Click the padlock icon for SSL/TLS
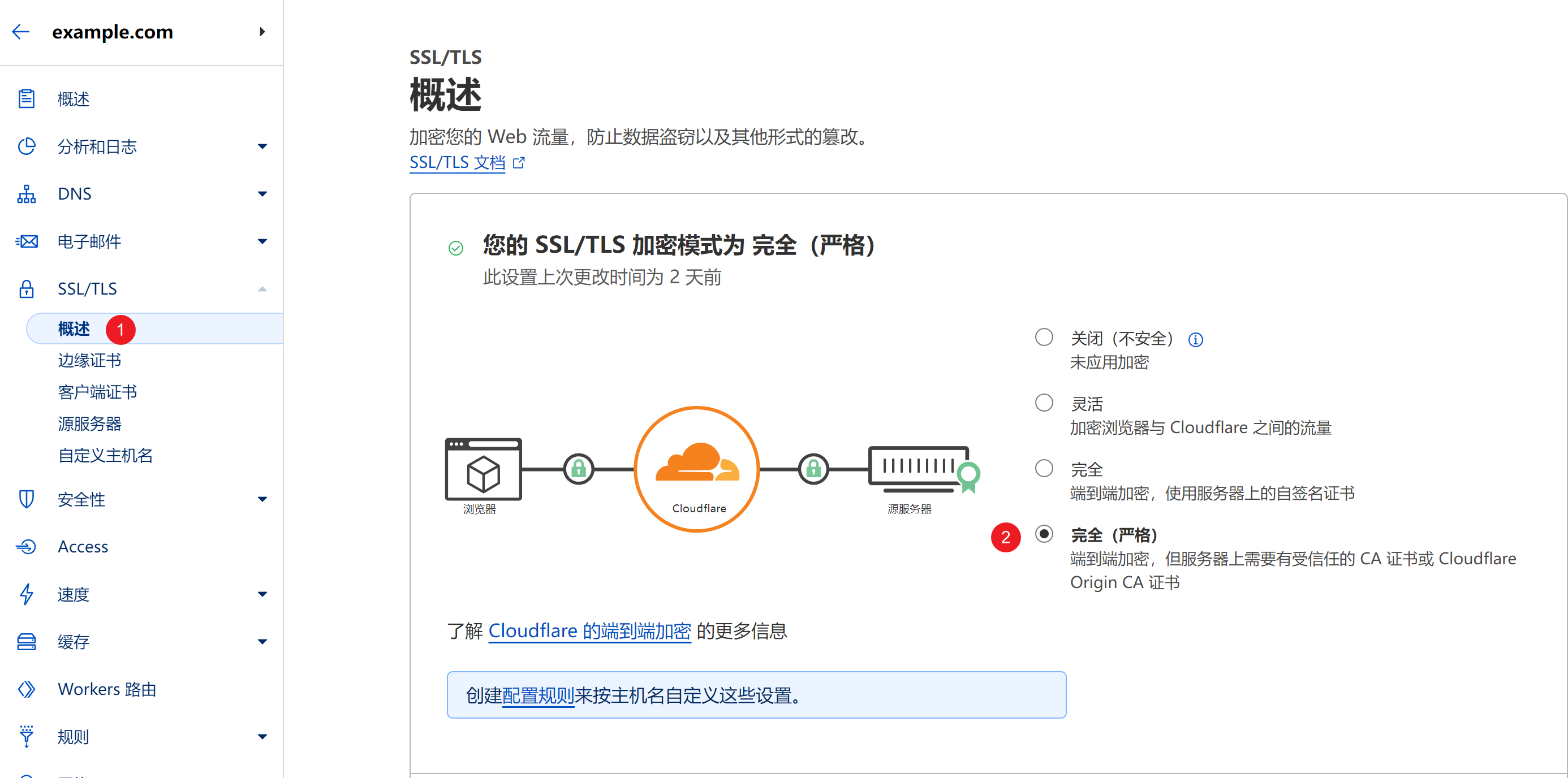The height and width of the screenshot is (778, 1568). click(26, 289)
